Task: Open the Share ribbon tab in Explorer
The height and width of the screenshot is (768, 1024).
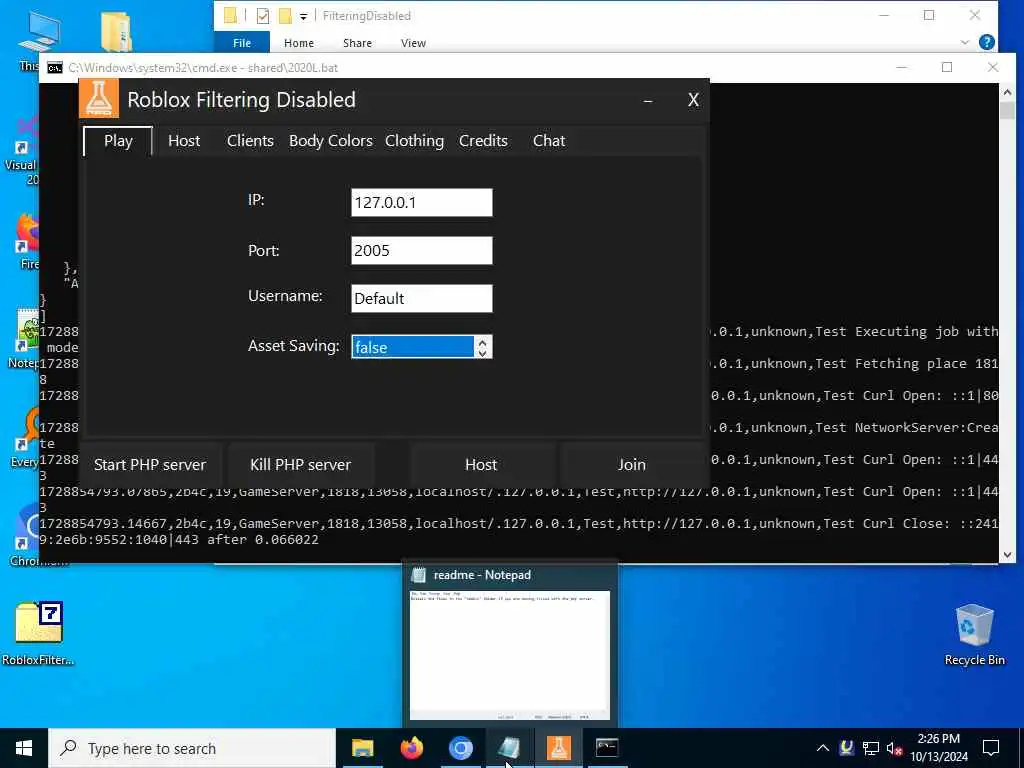Action: click(357, 42)
